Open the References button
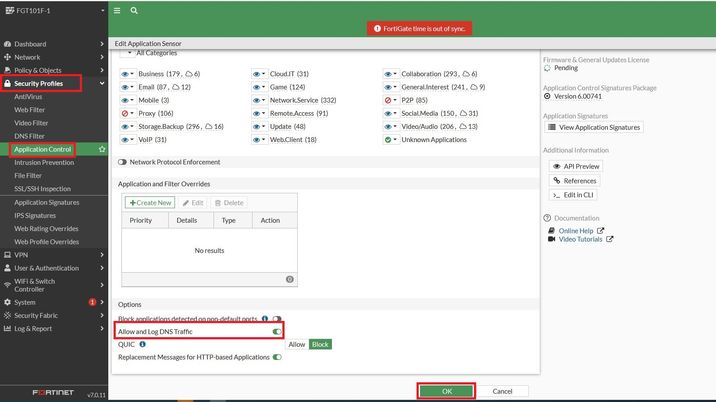716x402 pixels. (574, 181)
